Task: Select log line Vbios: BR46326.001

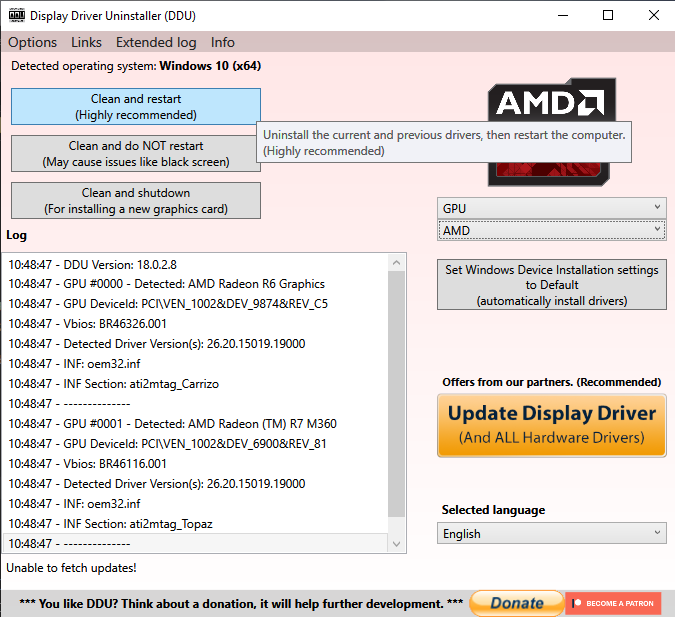Action: coord(195,324)
